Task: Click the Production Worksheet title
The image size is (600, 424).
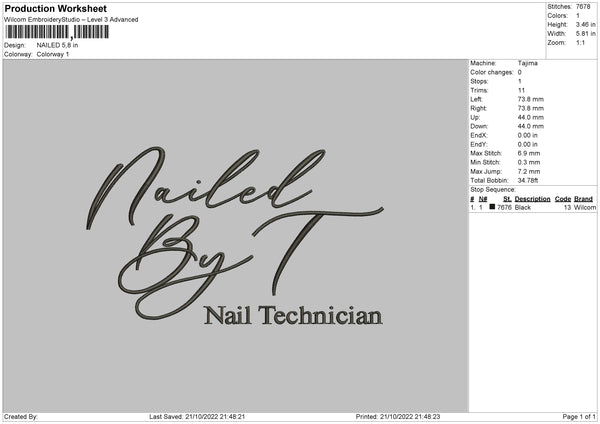Action: click(x=55, y=8)
